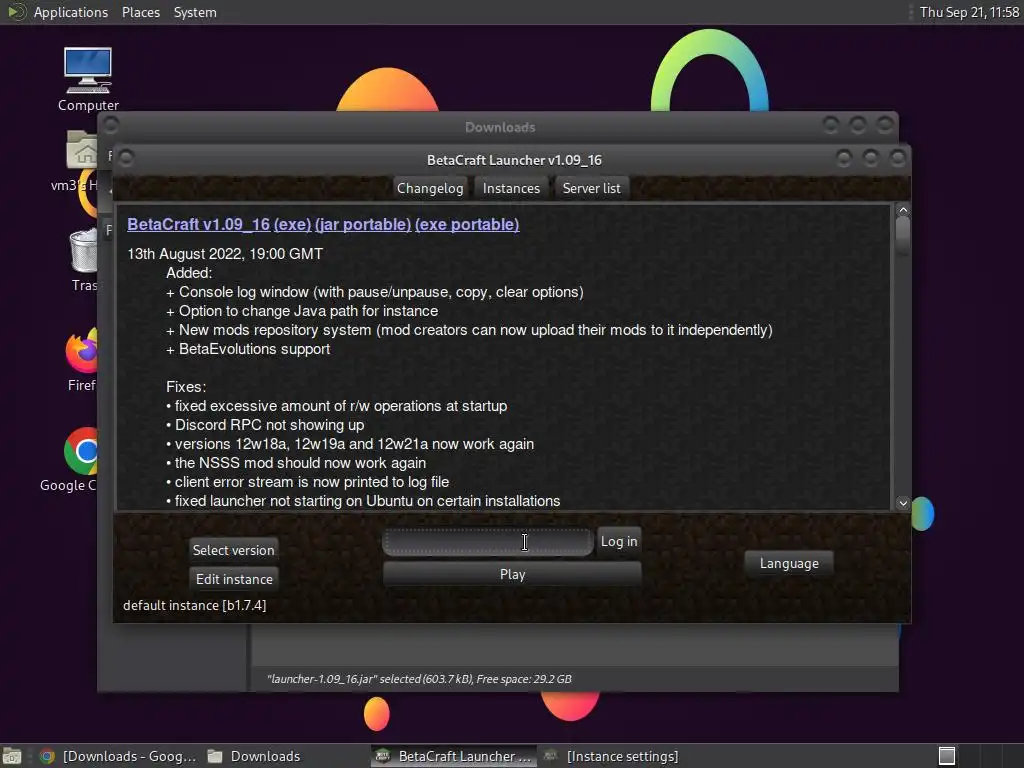Click the MATE logo icon in top panel
Image resolution: width=1024 pixels, height=768 pixels.
coord(16,12)
